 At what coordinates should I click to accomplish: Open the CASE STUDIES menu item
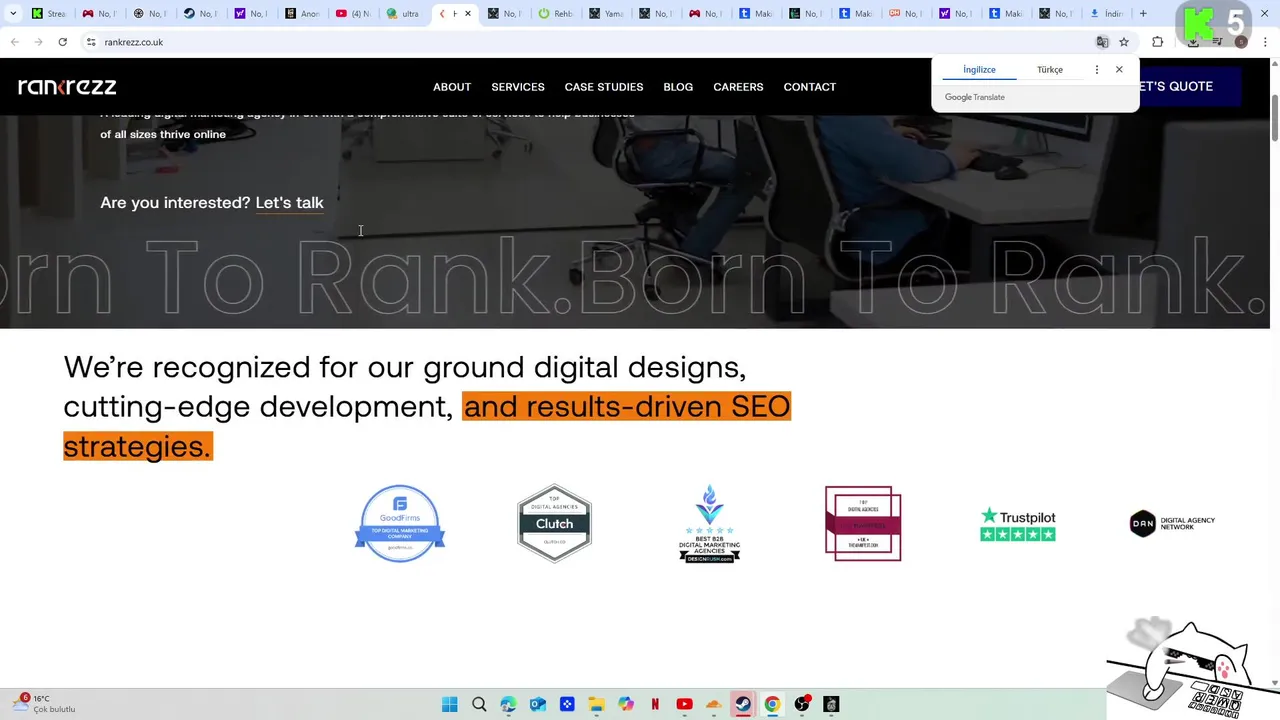[604, 87]
